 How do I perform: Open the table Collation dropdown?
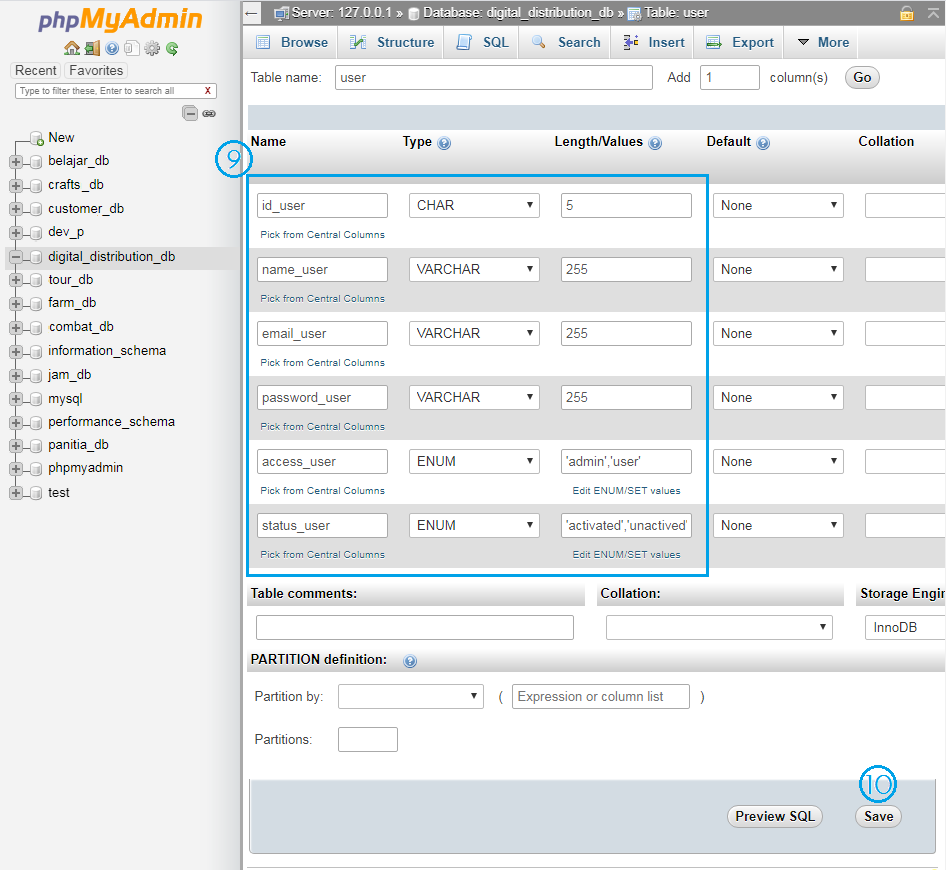719,627
